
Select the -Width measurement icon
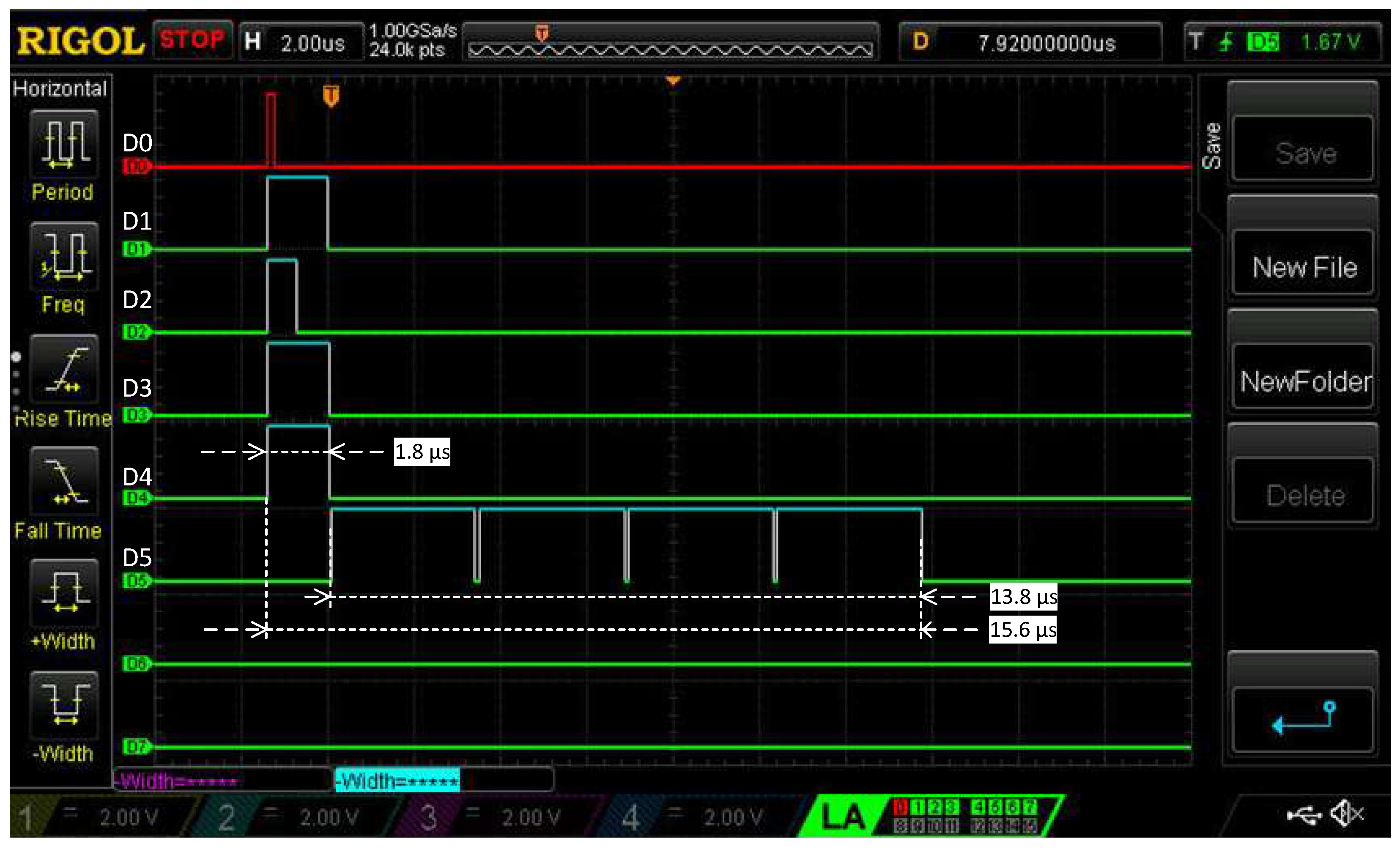[x=64, y=705]
